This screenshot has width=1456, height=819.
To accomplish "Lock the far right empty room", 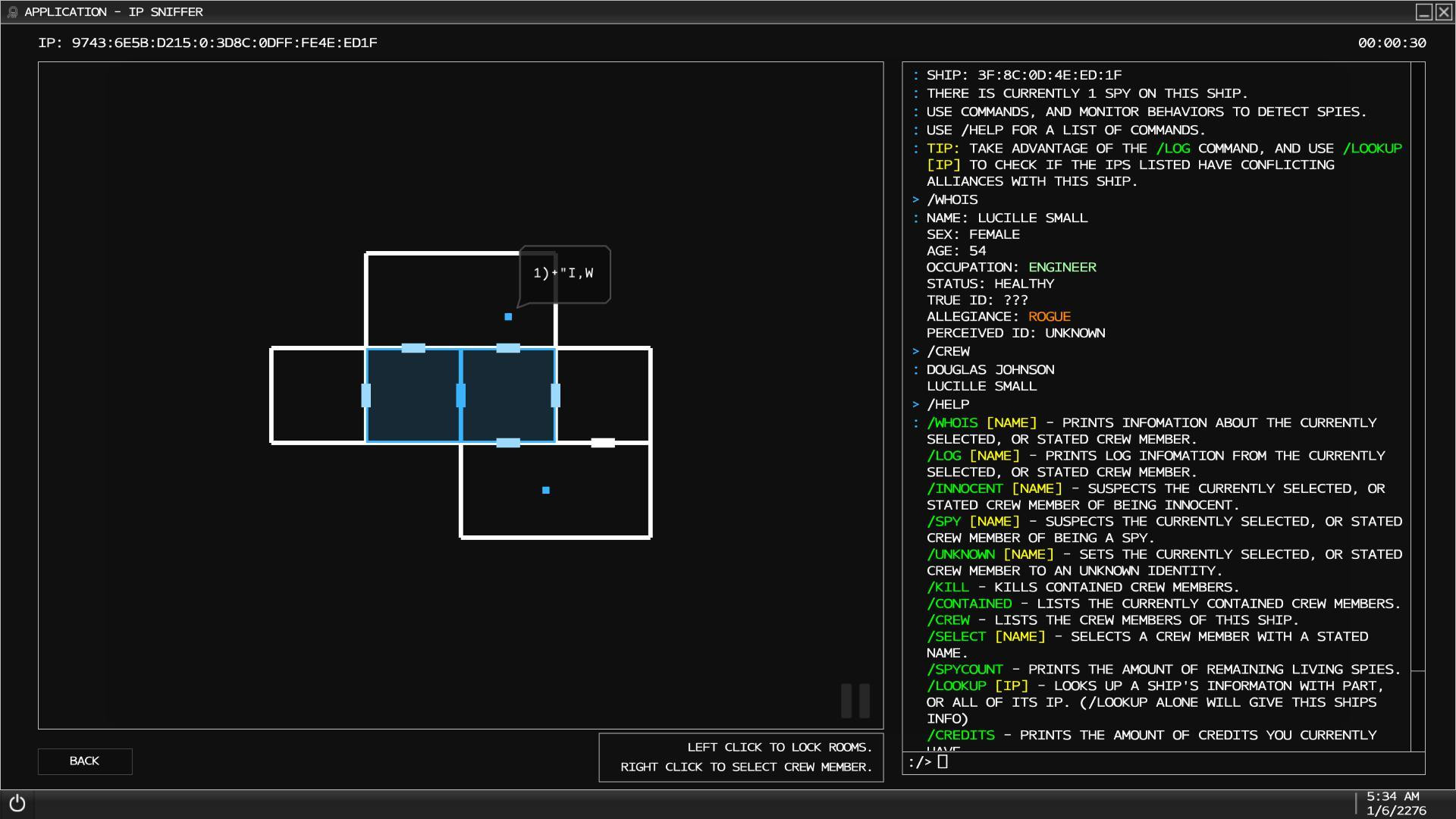I will tap(604, 396).
